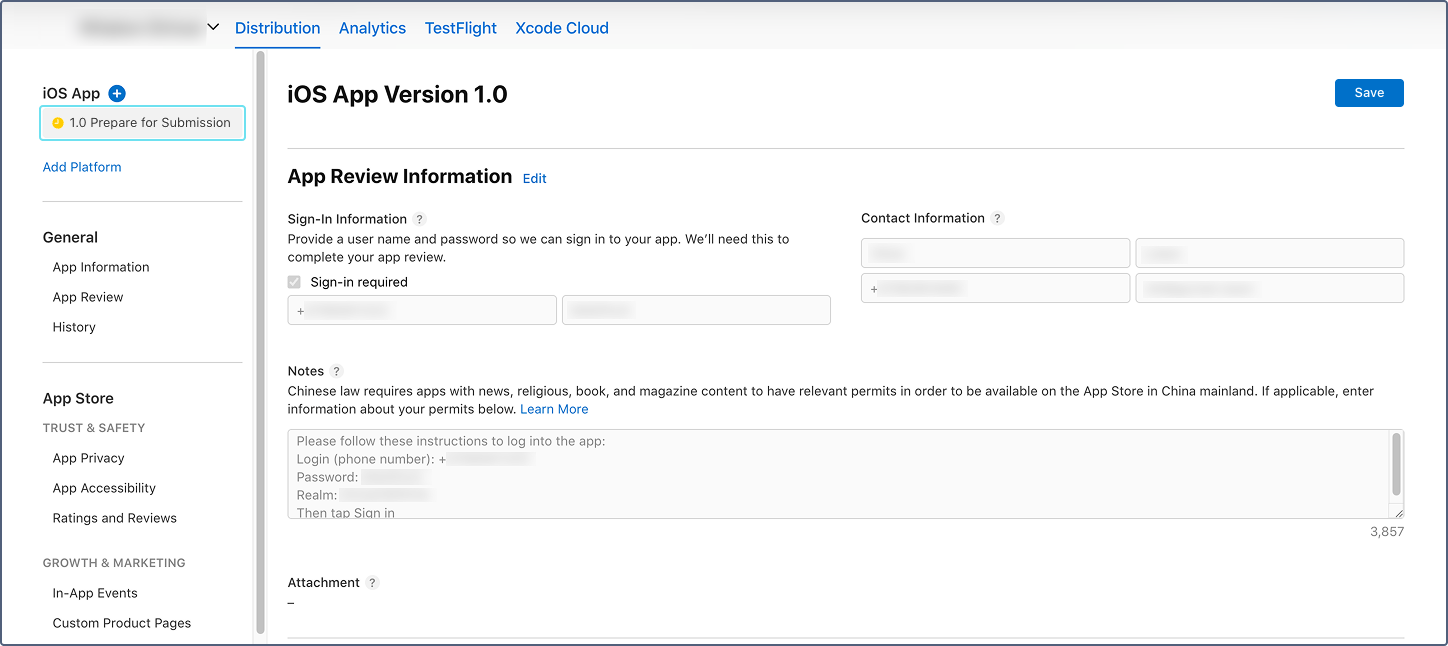This screenshot has height=646, width=1448.
Task: Click the sidebar vertical scrollbar
Action: (x=260, y=343)
